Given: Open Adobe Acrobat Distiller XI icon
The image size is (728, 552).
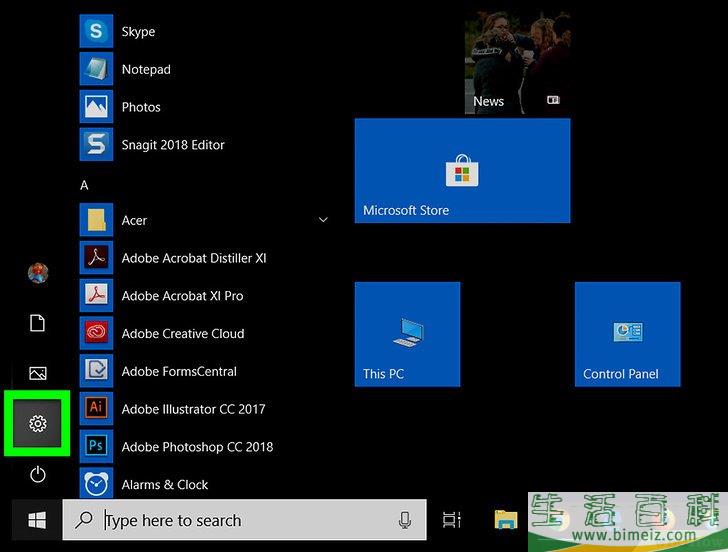Looking at the screenshot, I should click(96, 258).
